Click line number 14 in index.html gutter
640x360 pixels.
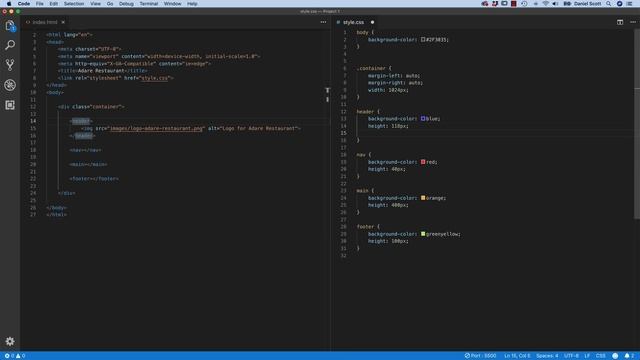(x=33, y=121)
